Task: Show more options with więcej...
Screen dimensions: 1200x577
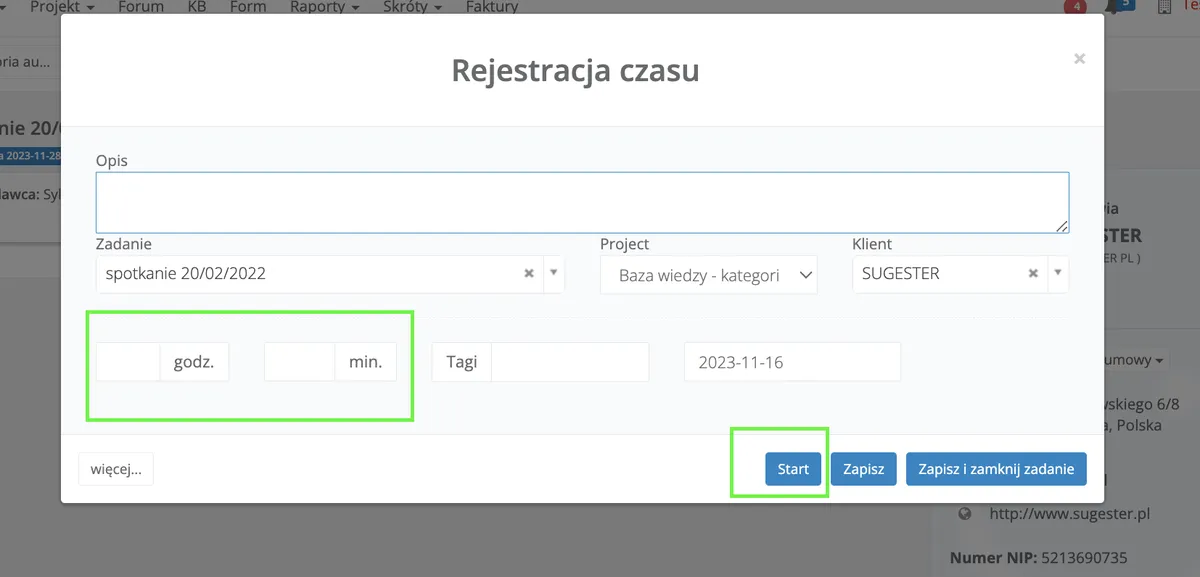Action: pyautogui.click(x=116, y=469)
